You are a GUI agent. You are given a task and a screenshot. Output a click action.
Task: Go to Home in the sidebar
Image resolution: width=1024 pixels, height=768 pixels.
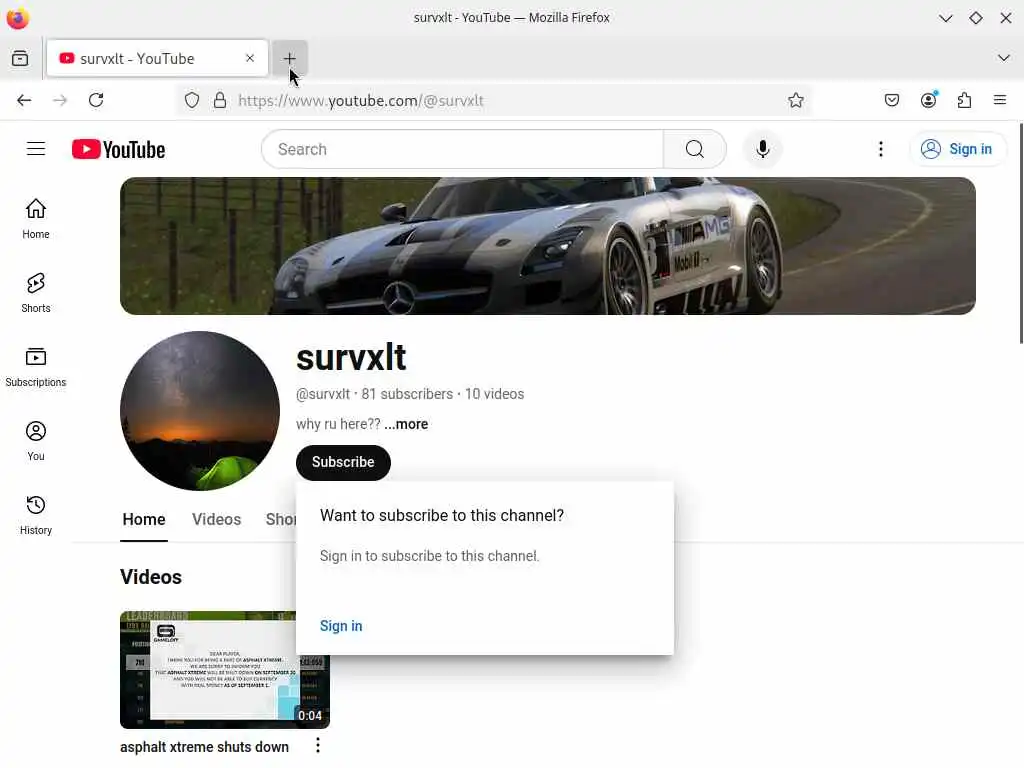click(36, 219)
